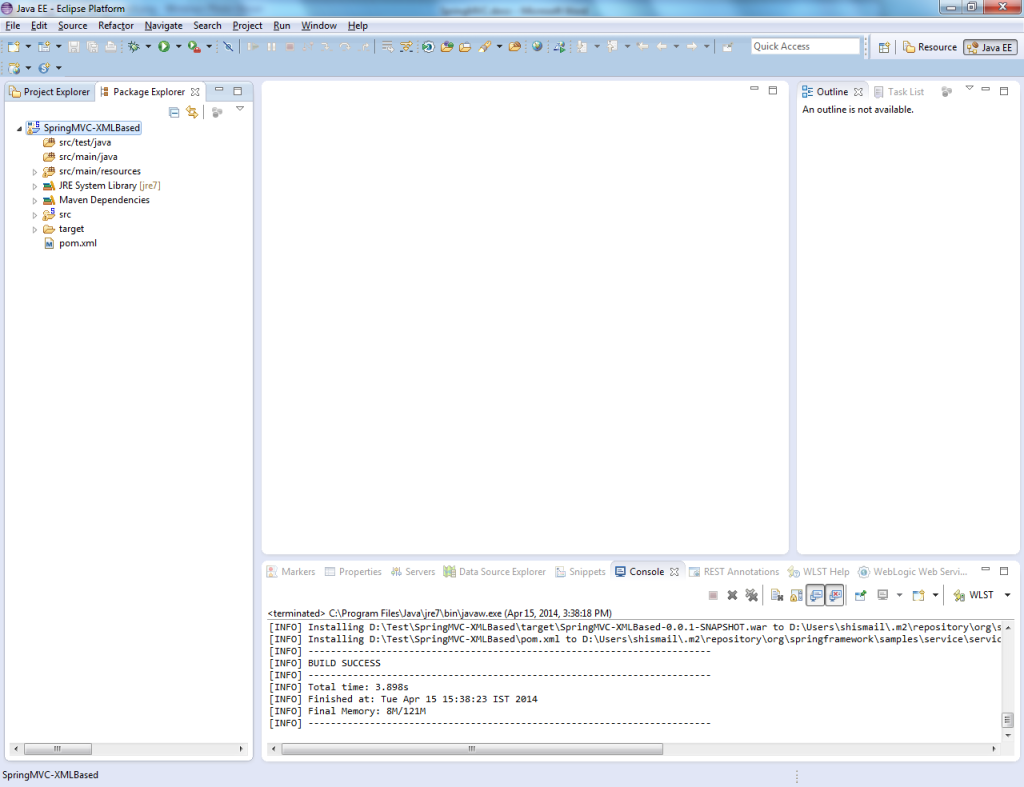Toggle Scroll Lock in Console toolbar

pos(796,595)
